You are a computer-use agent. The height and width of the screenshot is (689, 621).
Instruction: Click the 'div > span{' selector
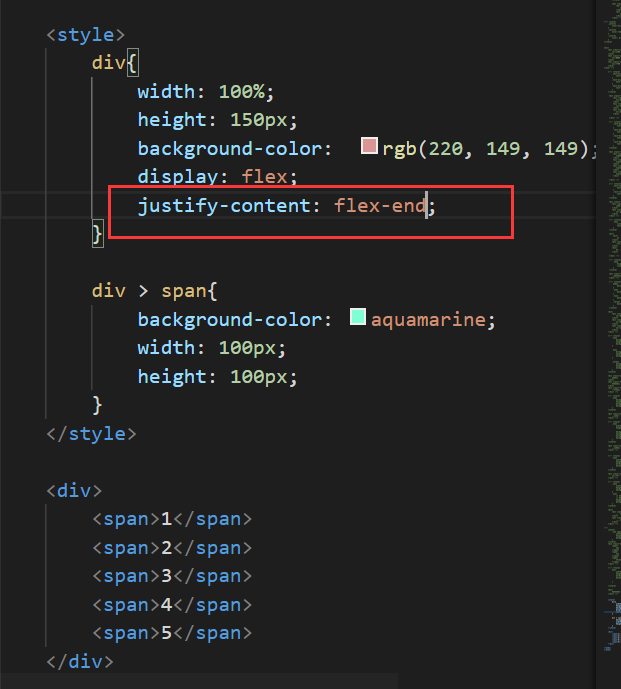pyautogui.click(x=154, y=291)
